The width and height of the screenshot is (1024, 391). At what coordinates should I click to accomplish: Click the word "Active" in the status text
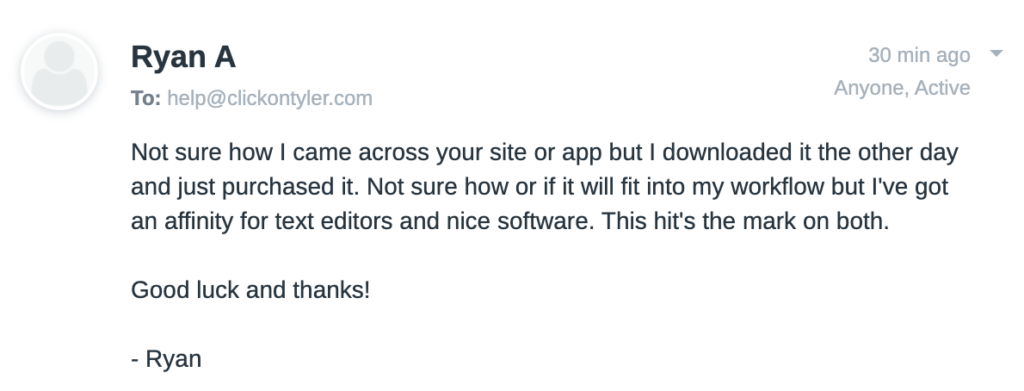point(942,87)
